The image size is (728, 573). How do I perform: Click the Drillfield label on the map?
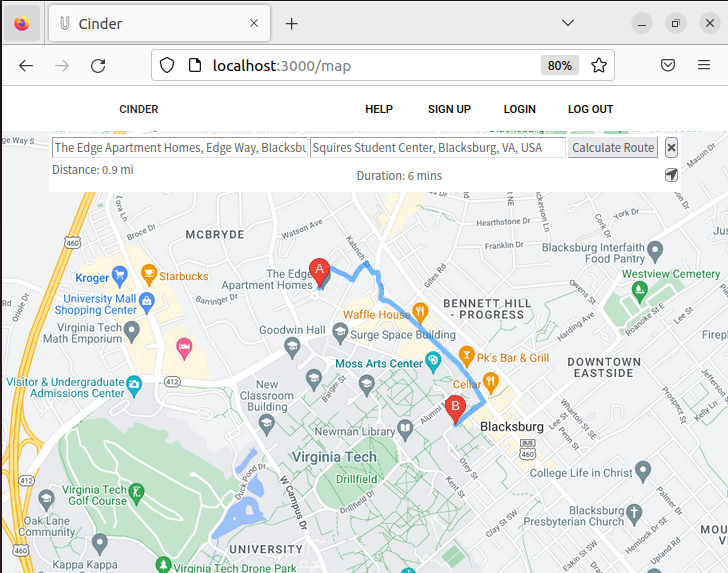pyautogui.click(x=357, y=479)
